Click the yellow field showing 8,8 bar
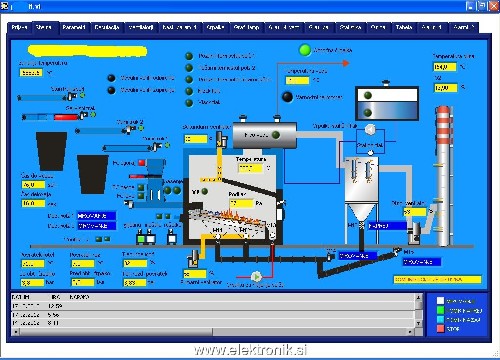 click(32, 283)
